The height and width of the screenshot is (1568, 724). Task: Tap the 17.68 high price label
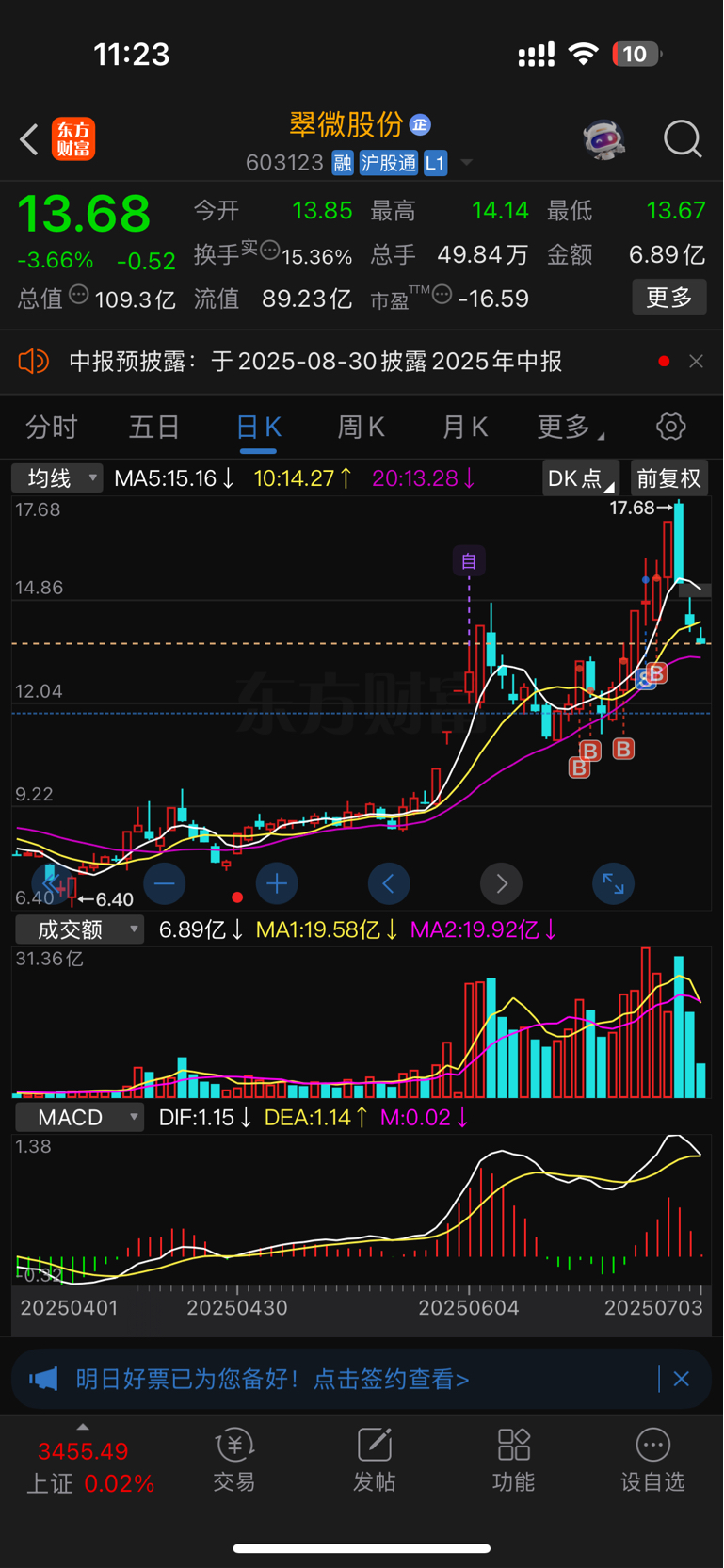coord(641,509)
